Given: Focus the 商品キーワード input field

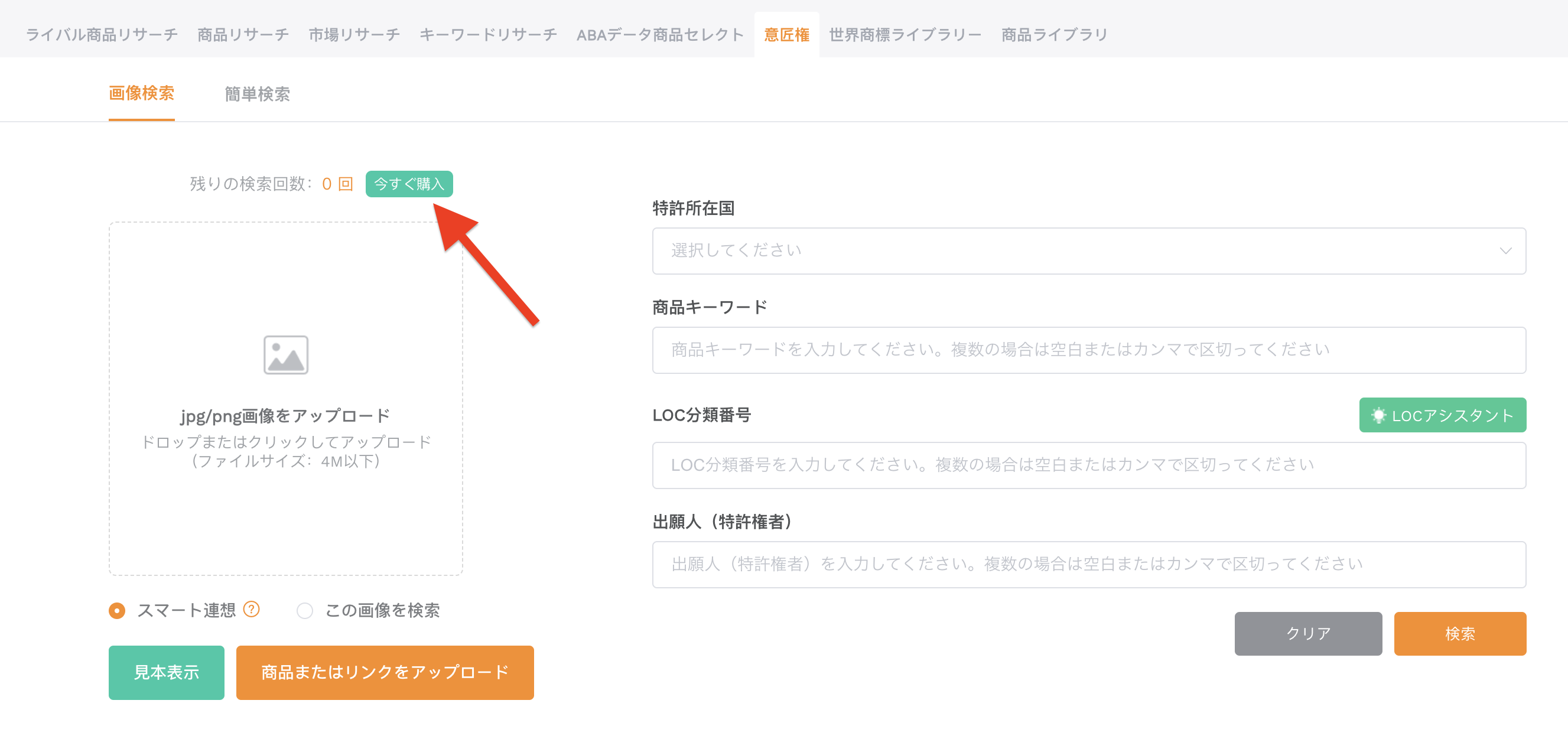Looking at the screenshot, I should click(x=1088, y=350).
